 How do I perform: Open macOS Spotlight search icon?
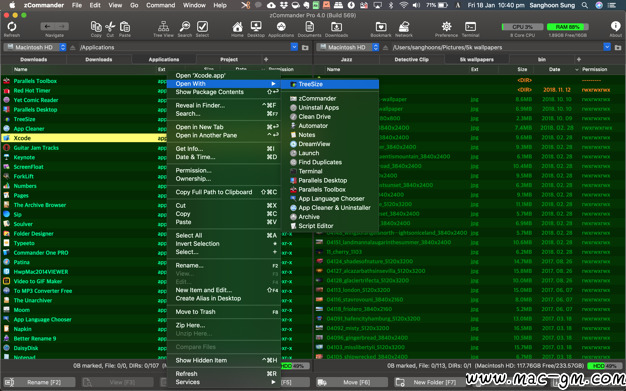tap(584, 5)
